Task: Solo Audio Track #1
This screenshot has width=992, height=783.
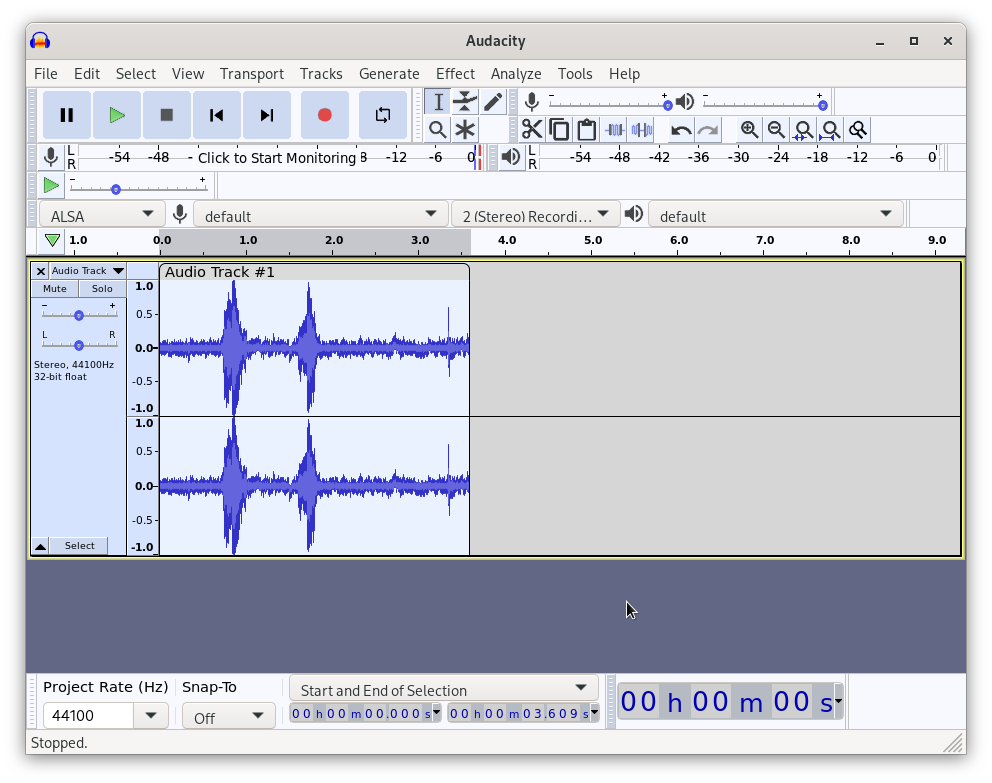Action: (102, 288)
